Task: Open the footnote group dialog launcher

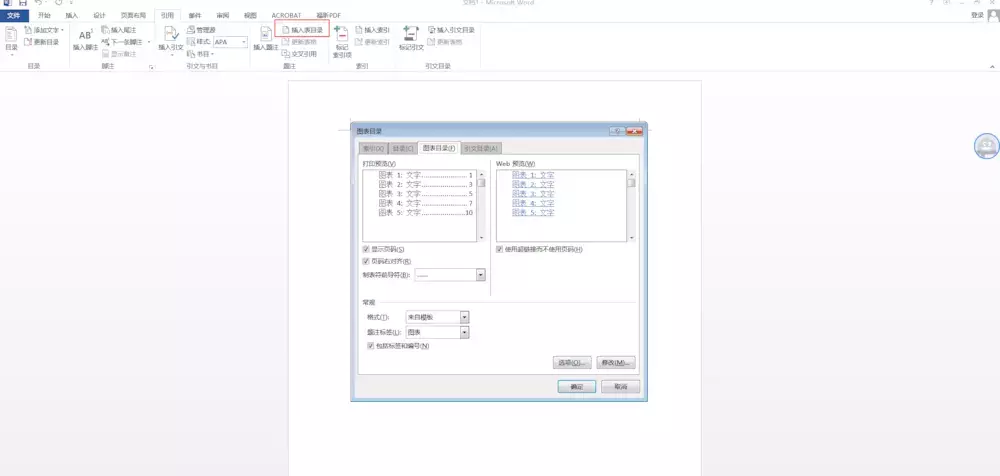Action: tap(152, 66)
